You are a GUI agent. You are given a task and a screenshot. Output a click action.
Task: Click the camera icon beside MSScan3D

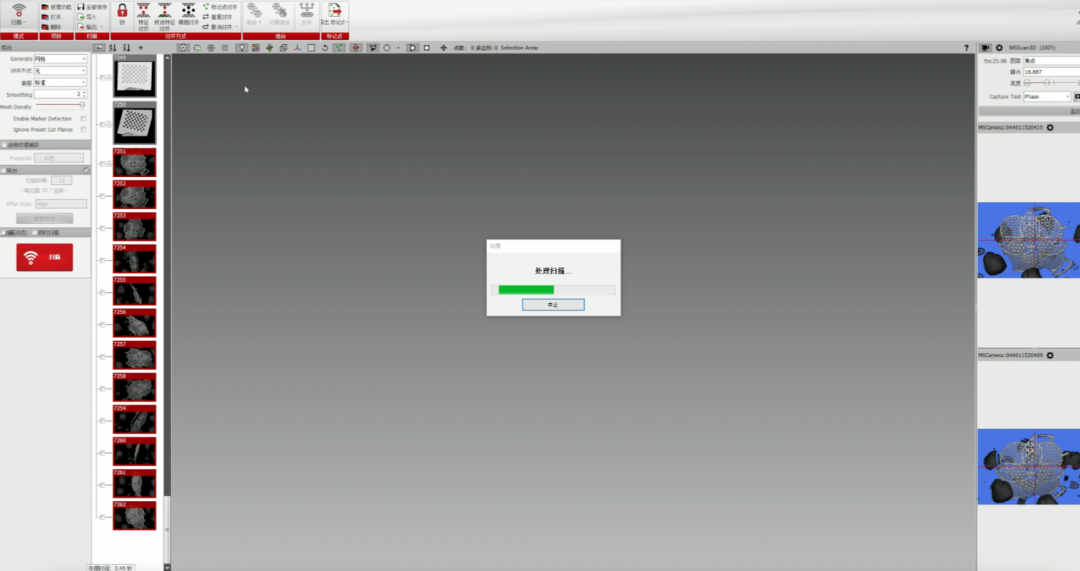point(986,48)
